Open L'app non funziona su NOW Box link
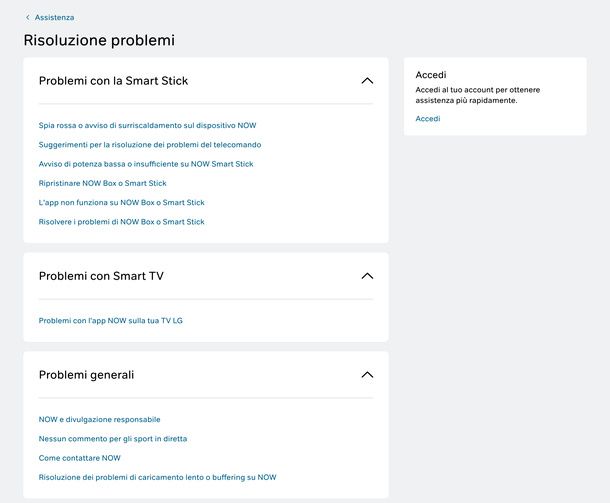Screen dimensions: 610x503 (x=121, y=202)
